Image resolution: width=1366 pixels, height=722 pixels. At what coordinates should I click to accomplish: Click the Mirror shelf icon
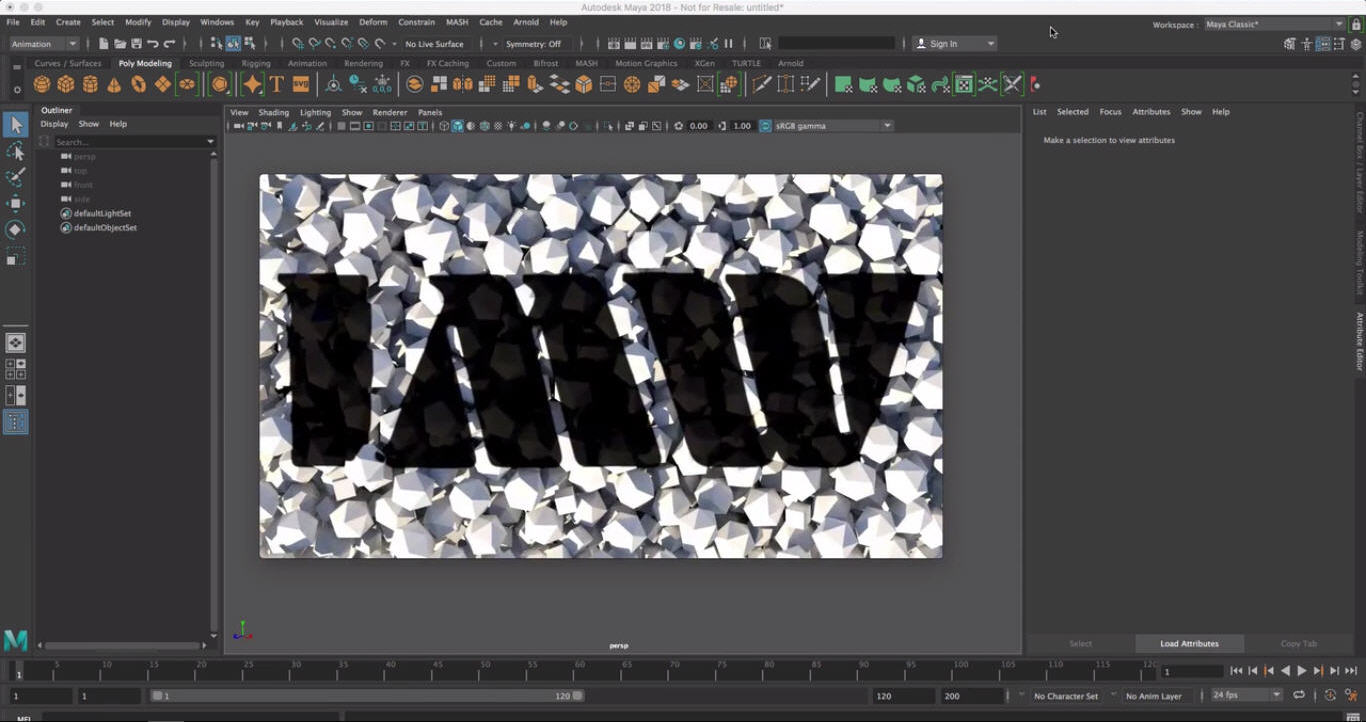tap(463, 85)
